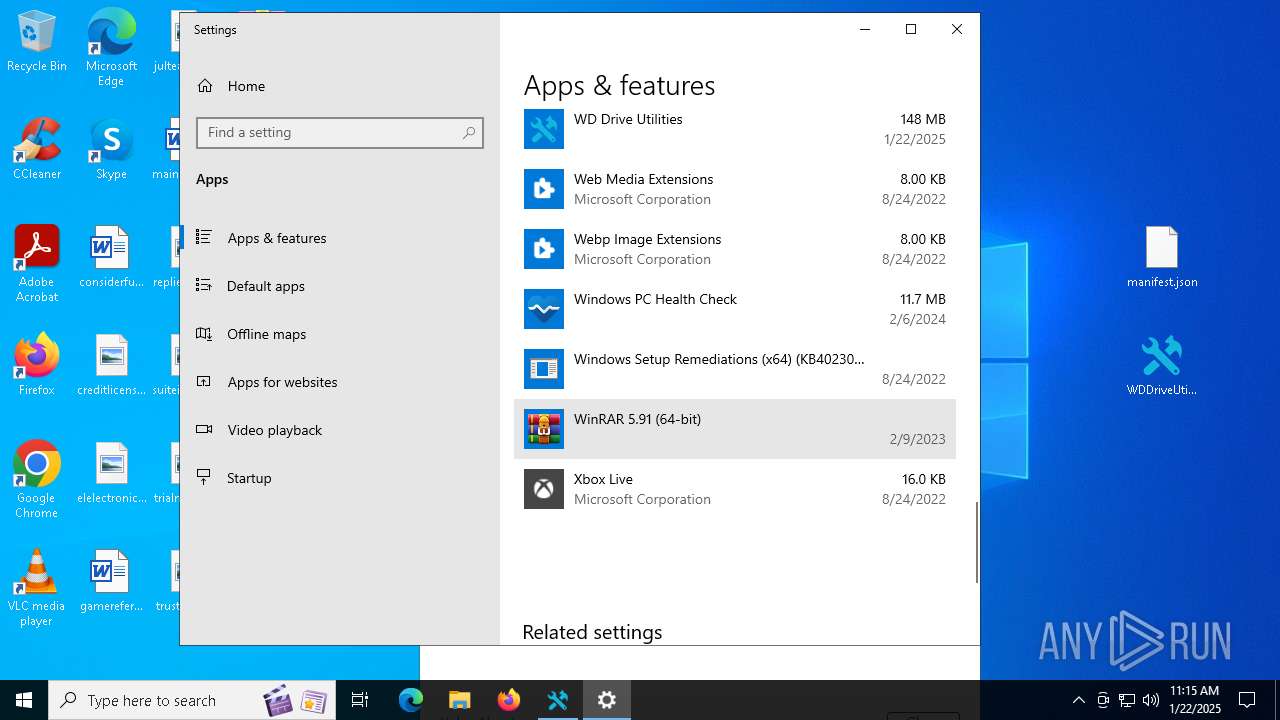
Task: Select Google Chrome desktop shortcut
Action: coord(37,480)
